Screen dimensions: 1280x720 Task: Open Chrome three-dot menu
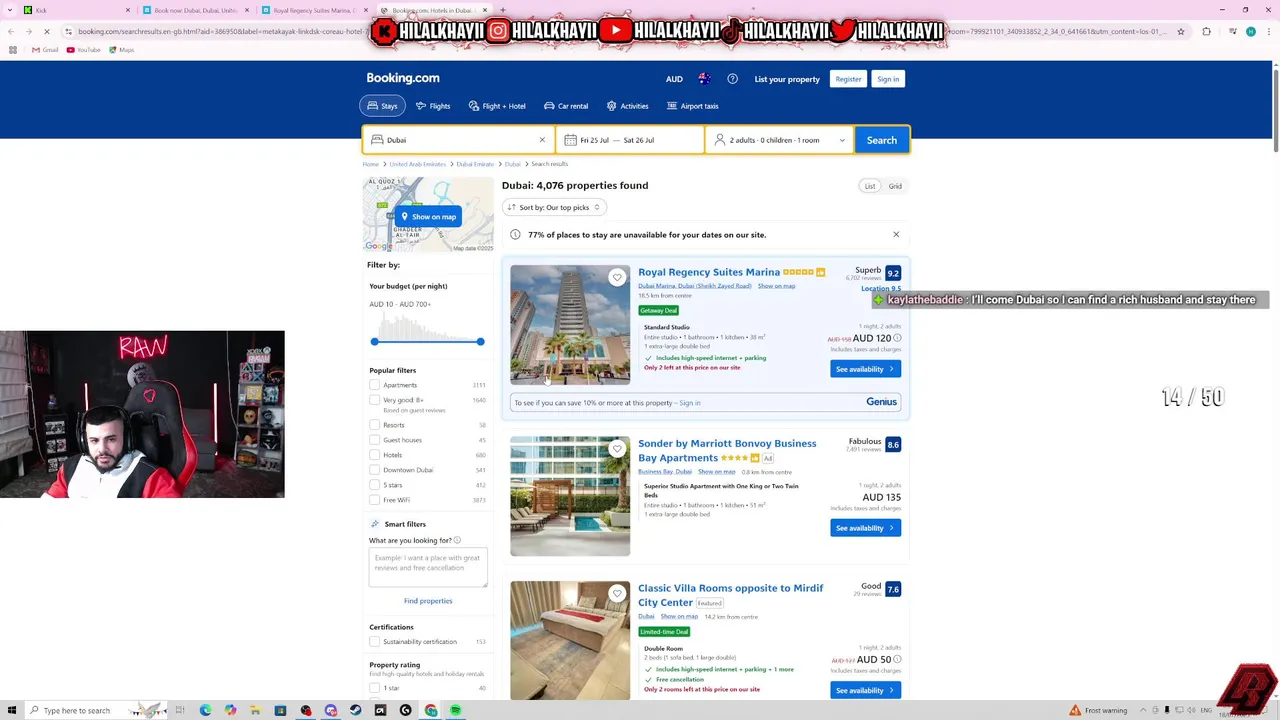coord(1268,31)
